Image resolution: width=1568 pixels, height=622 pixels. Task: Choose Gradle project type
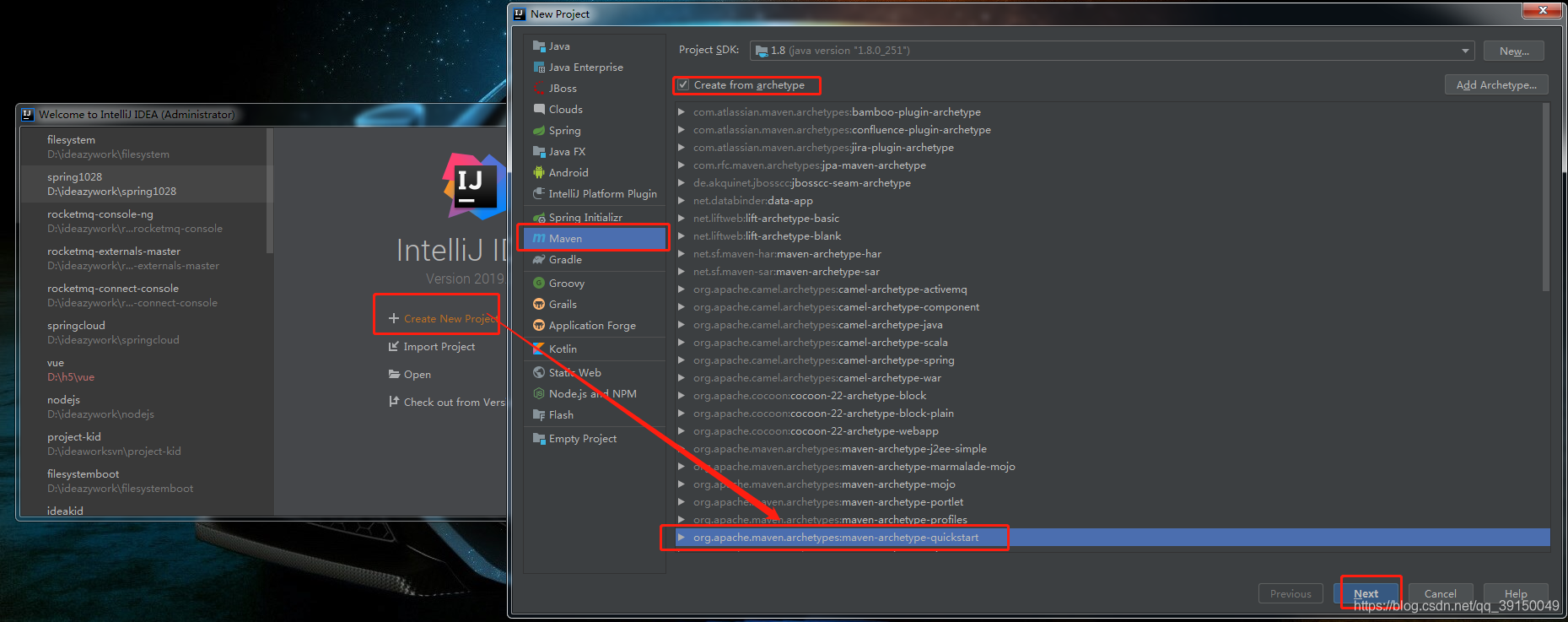595,260
